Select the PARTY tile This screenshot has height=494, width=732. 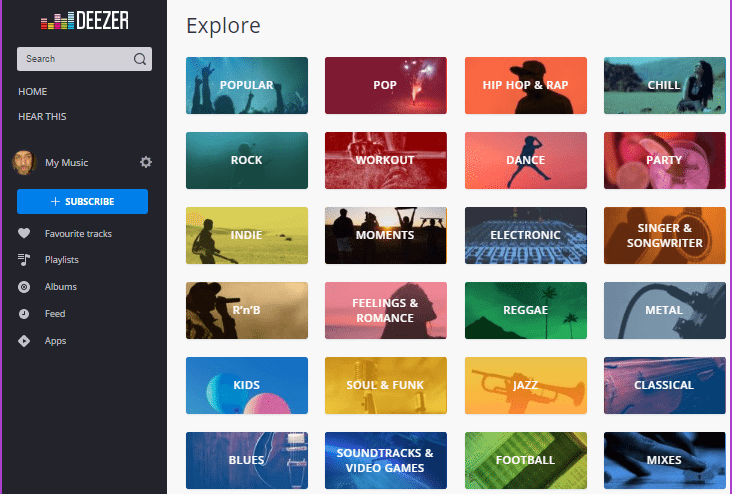[x=665, y=161]
